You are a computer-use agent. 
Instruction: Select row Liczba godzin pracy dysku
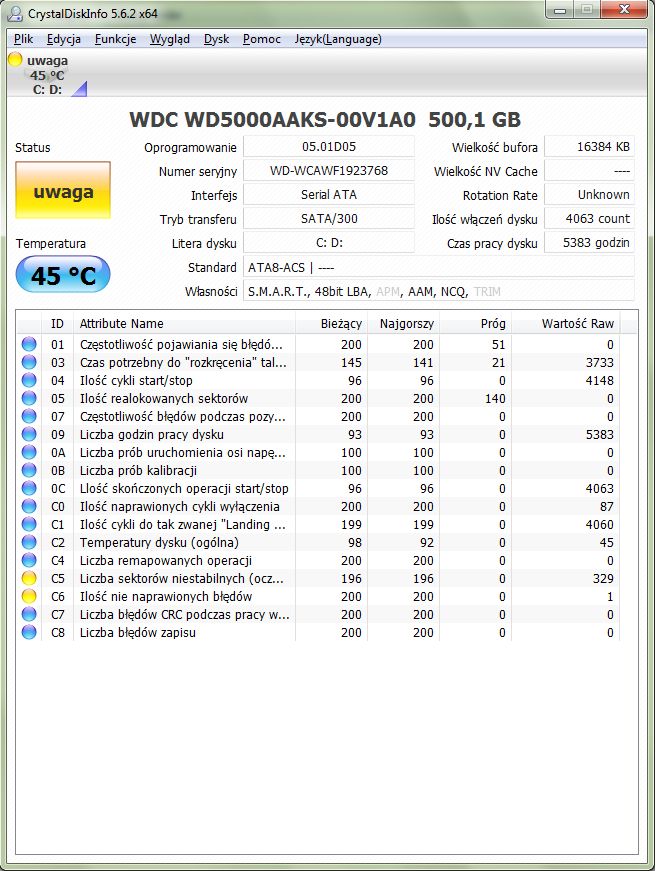318,434
